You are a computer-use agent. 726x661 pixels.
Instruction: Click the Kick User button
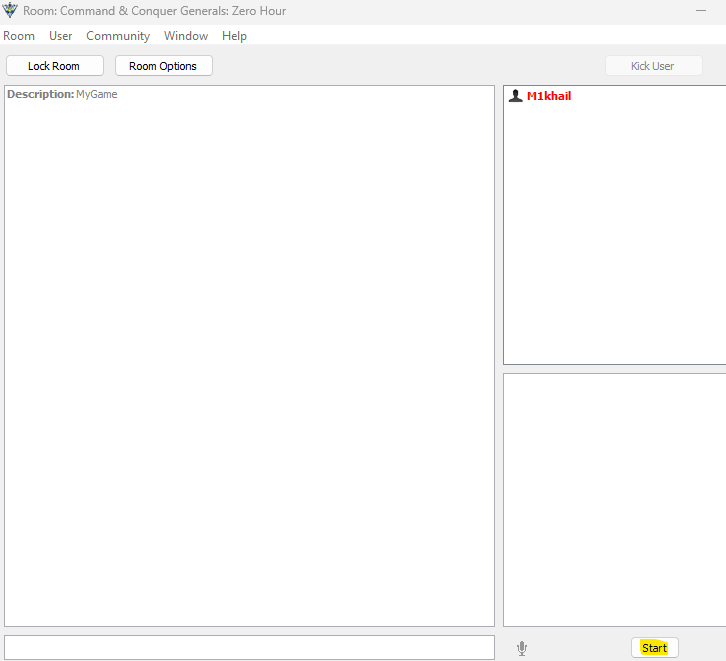[652, 66]
